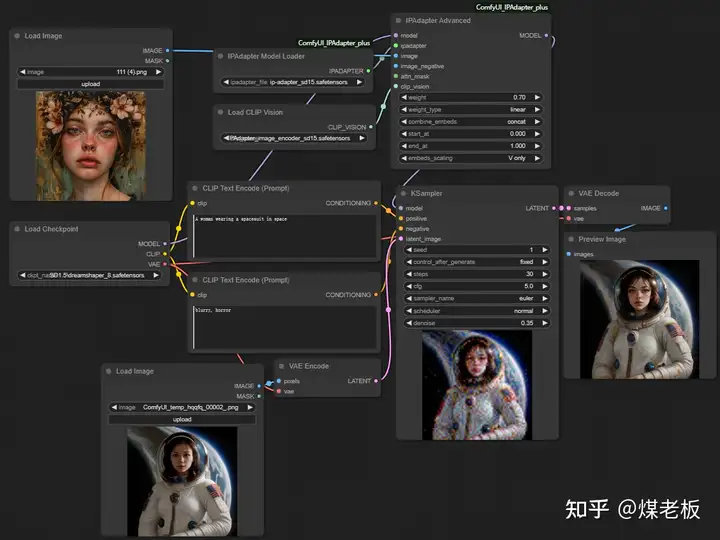Click the LATENT output port on VAE Encode
Image resolution: width=720 pixels, height=540 pixels.
tap(376, 381)
